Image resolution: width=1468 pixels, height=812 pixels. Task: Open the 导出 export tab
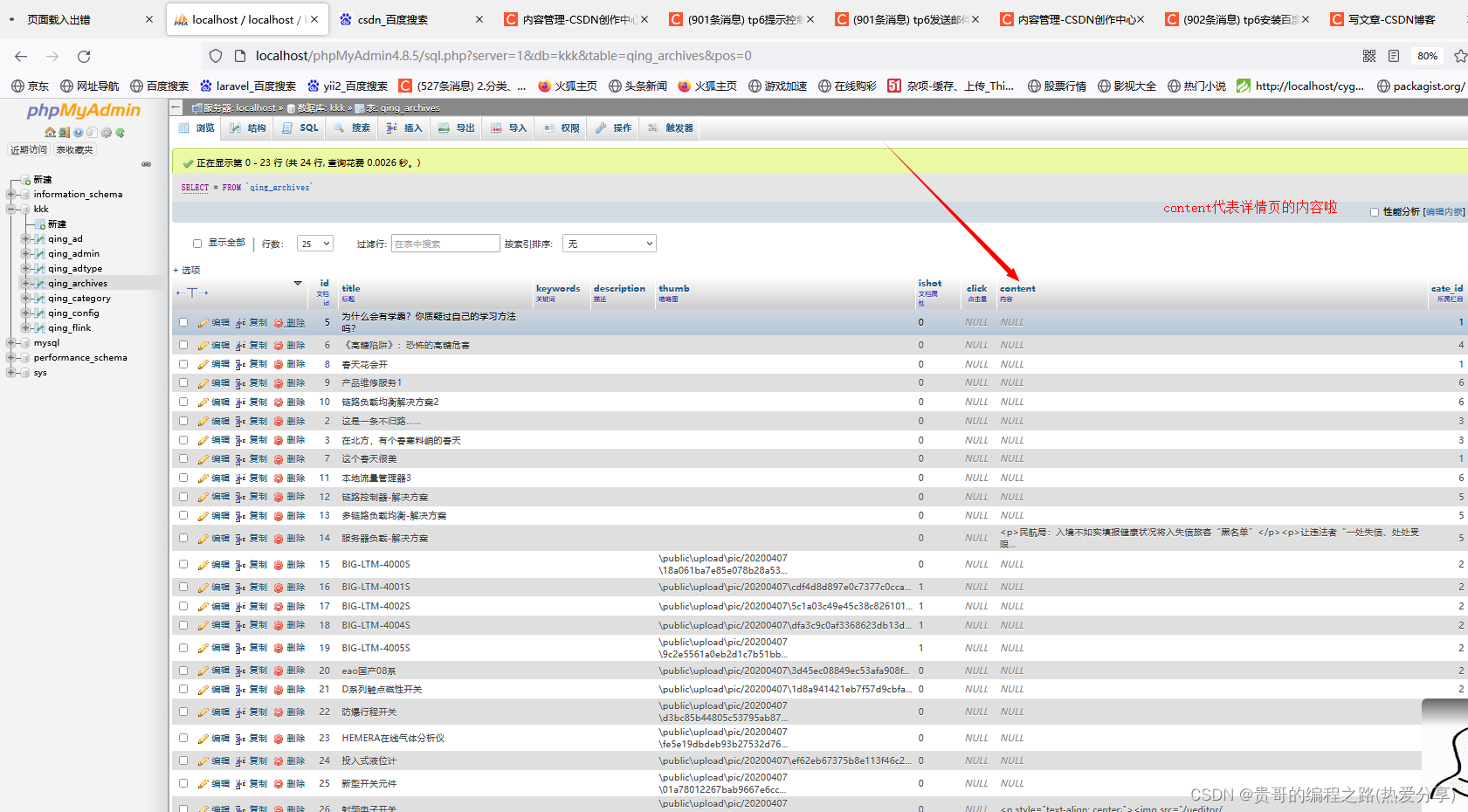[x=457, y=128]
